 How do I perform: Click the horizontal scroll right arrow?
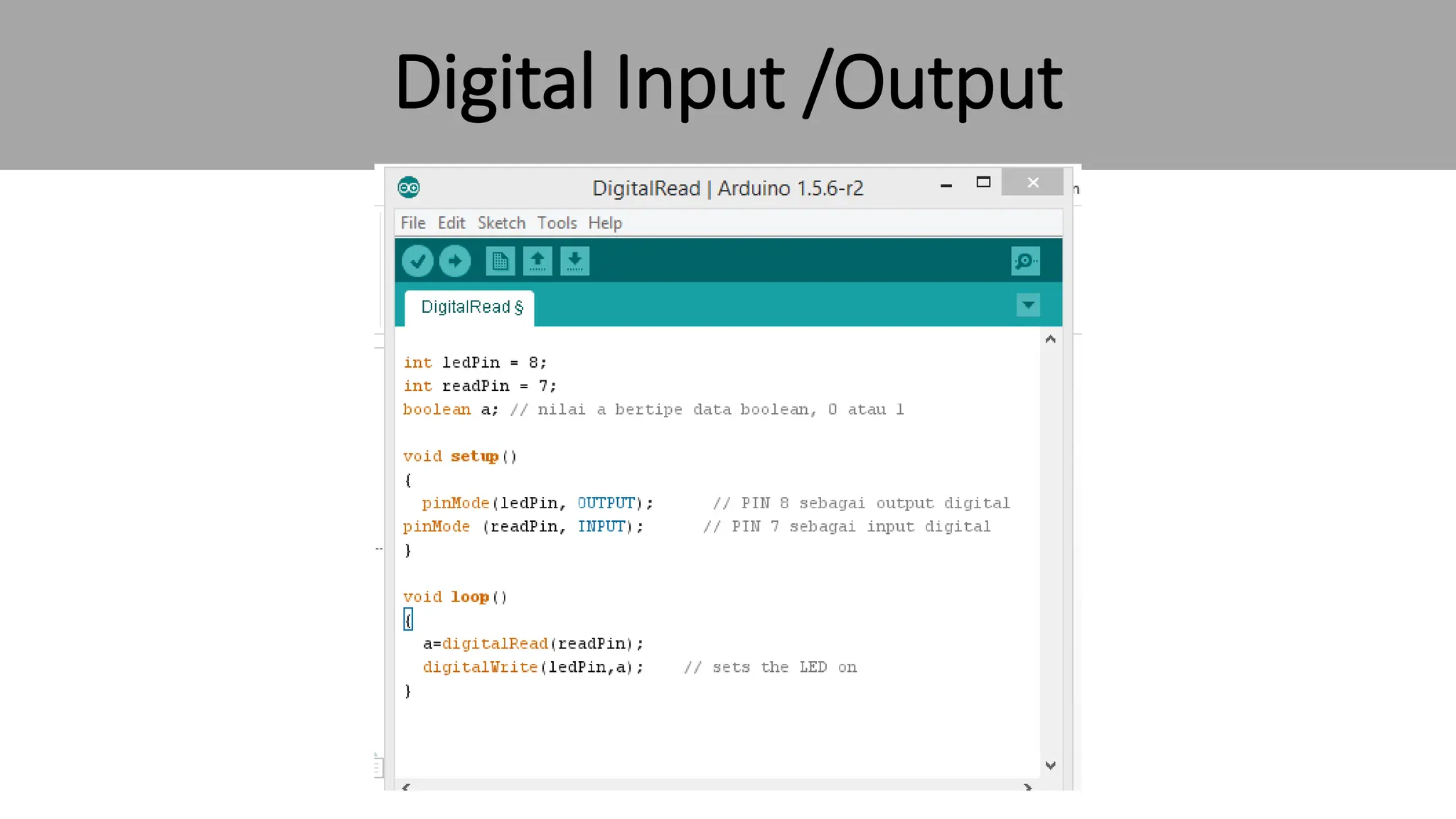1028,786
